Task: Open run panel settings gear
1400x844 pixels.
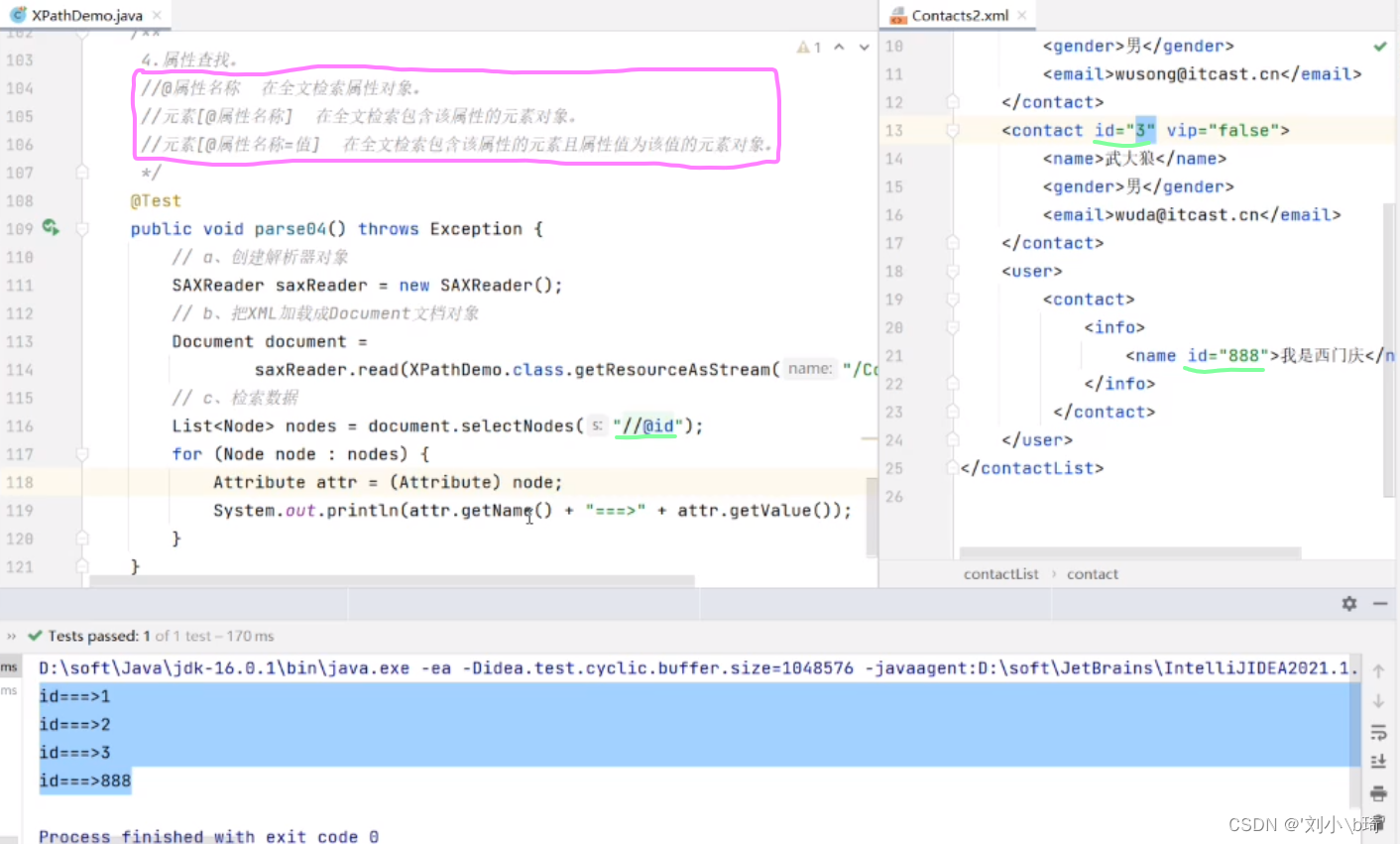Action: [x=1349, y=603]
